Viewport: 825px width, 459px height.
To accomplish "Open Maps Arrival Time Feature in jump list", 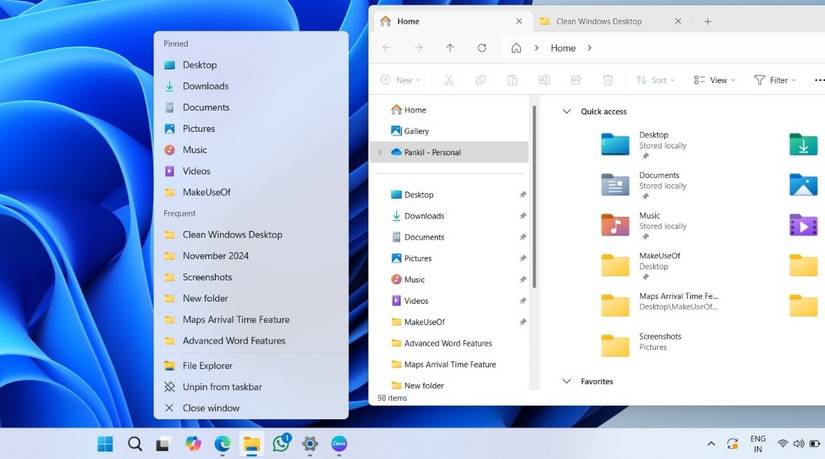I will (251, 320).
